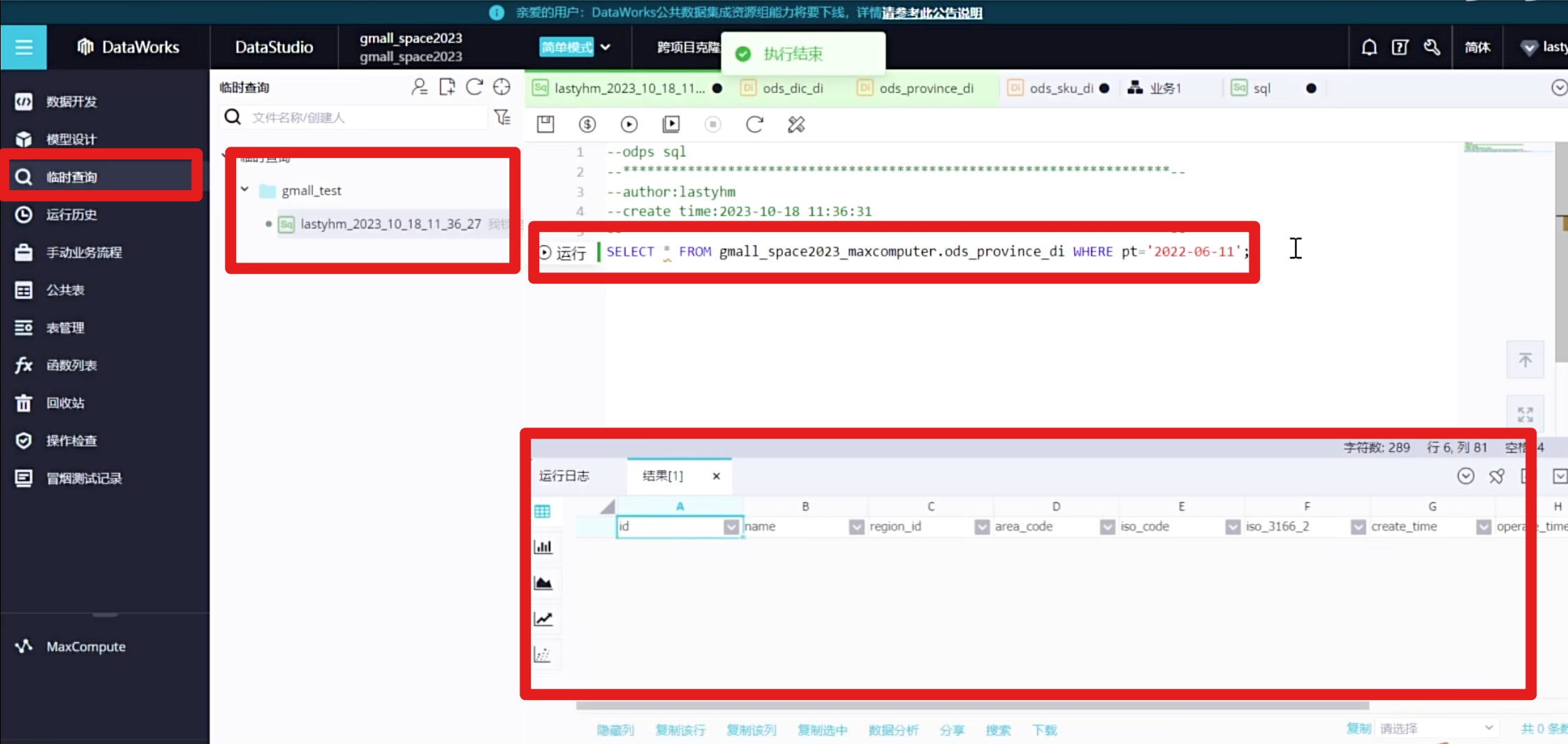Click the toolbar stop icon

pyautogui.click(x=712, y=124)
